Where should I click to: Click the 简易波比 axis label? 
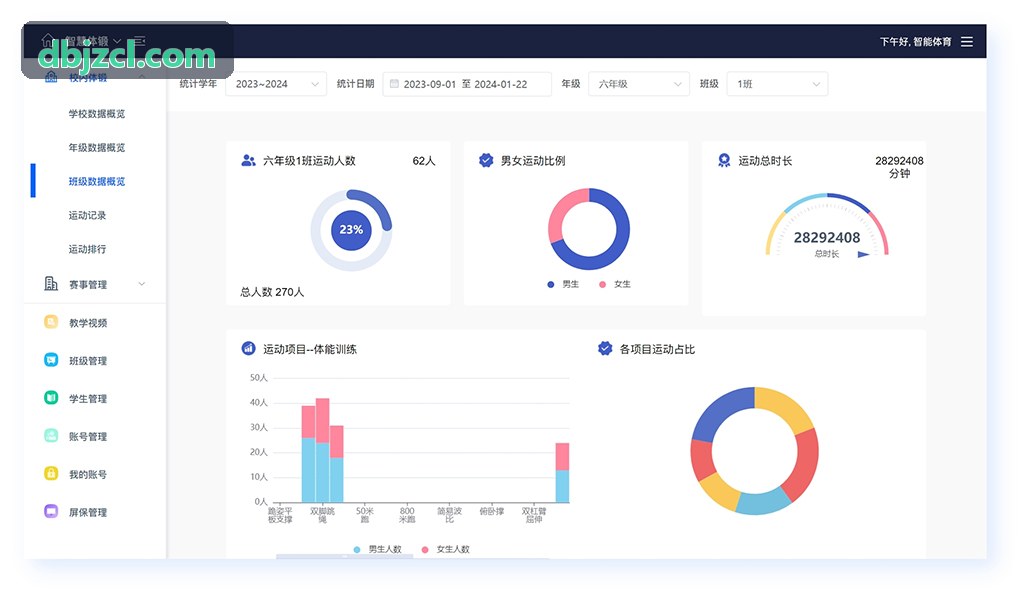(x=450, y=515)
